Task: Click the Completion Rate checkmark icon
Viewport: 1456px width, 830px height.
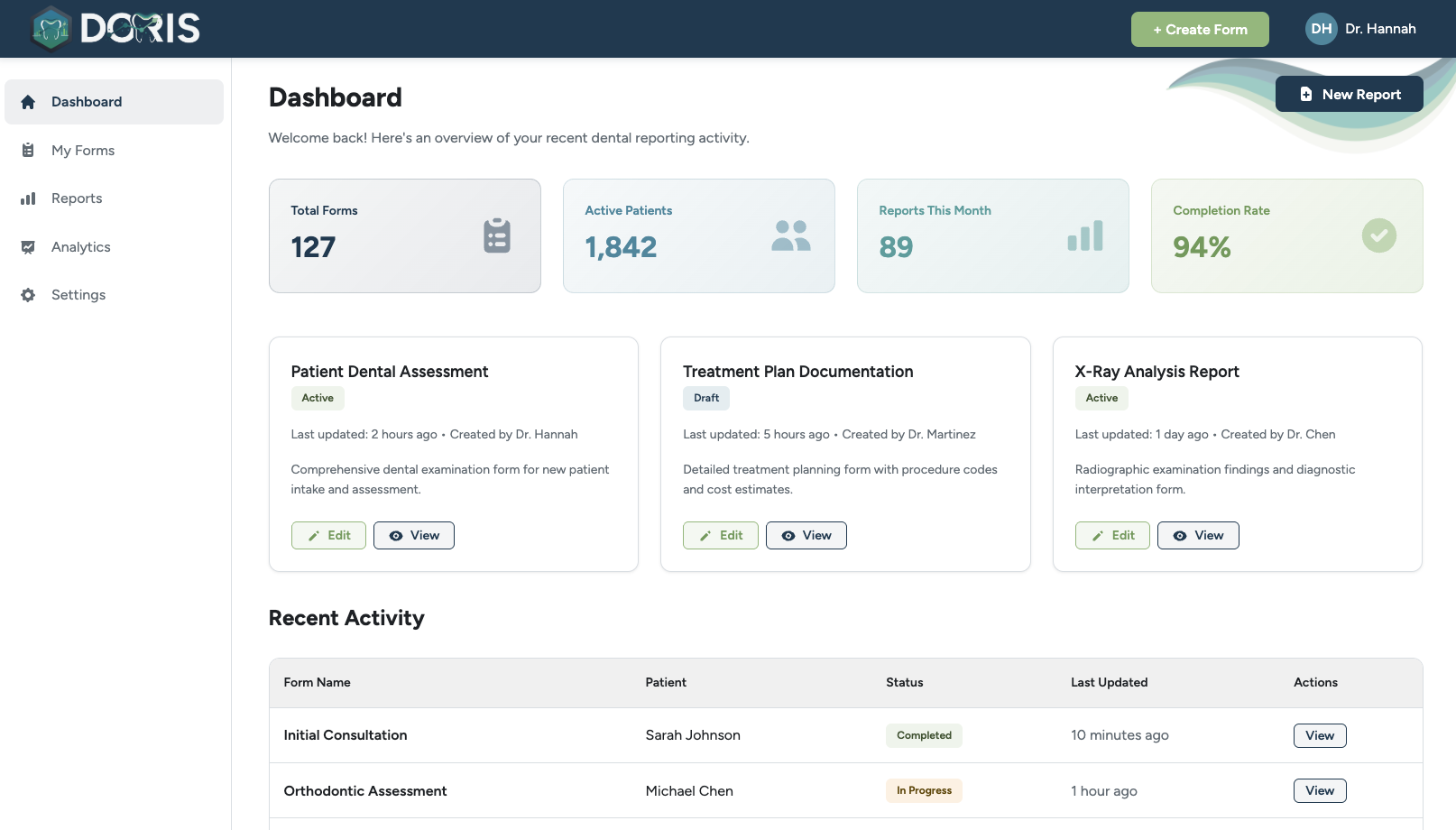Action: pyautogui.click(x=1378, y=235)
